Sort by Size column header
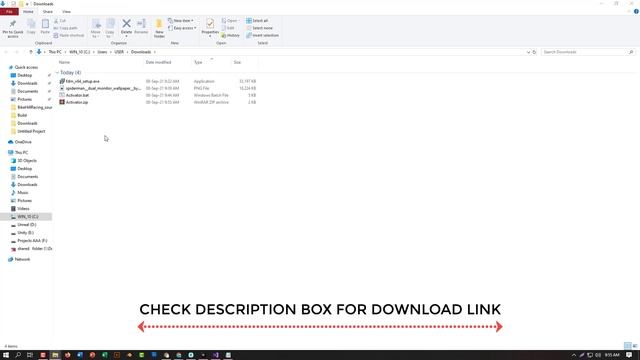The width and height of the screenshot is (640, 360). (237, 62)
